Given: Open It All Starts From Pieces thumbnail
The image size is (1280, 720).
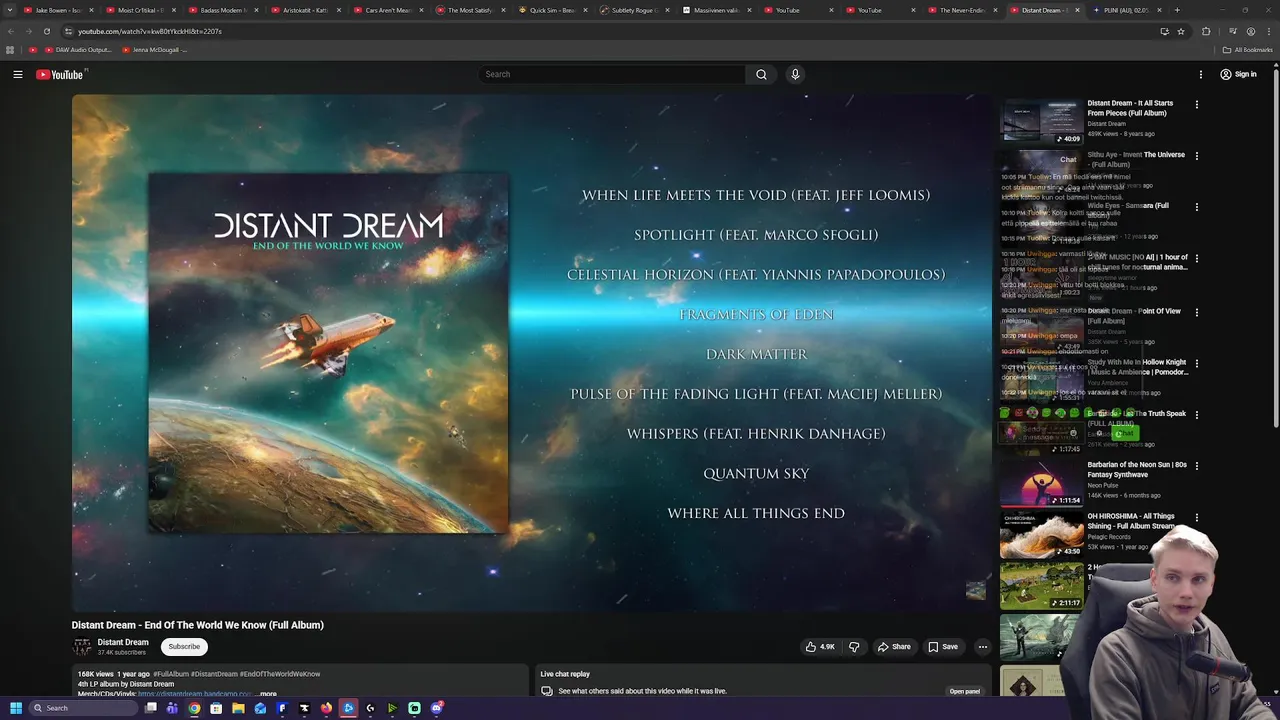Looking at the screenshot, I should pyautogui.click(x=1041, y=121).
